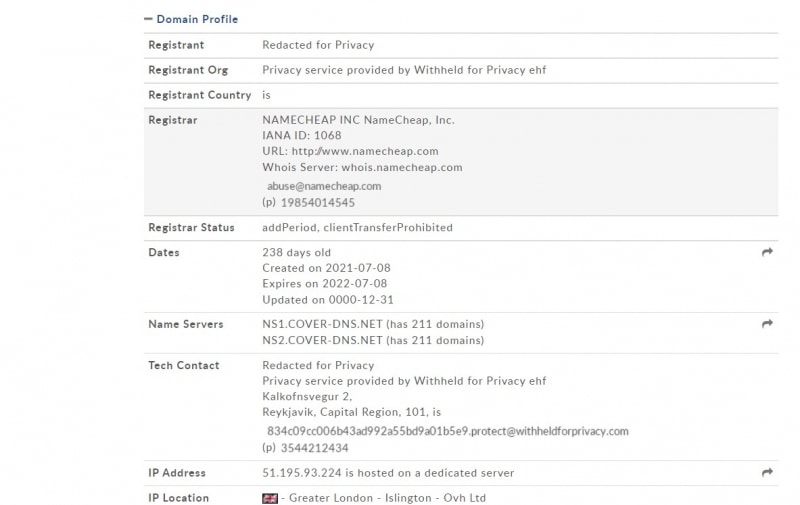Click the abuse@namecheap.com email address
Screen dimensions: 800x505
coord(323,186)
